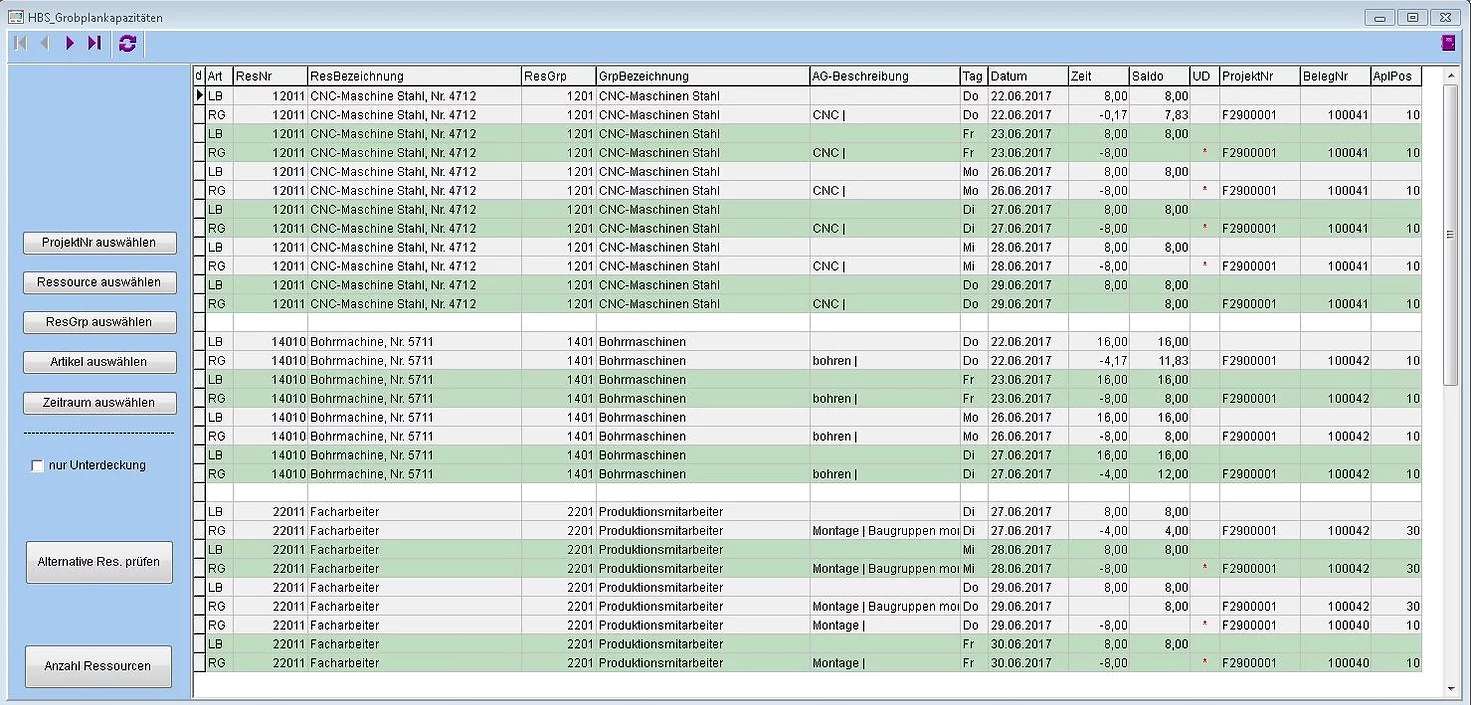Click the first record navigation icon

pyautogui.click(x=21, y=43)
